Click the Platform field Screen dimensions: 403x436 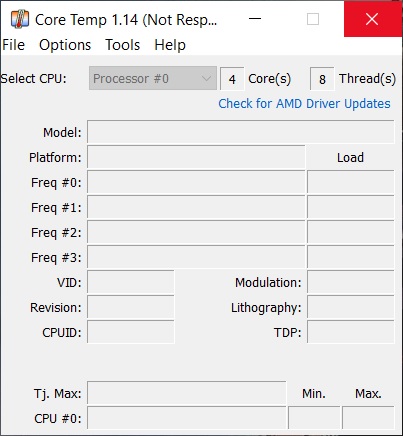coord(196,157)
